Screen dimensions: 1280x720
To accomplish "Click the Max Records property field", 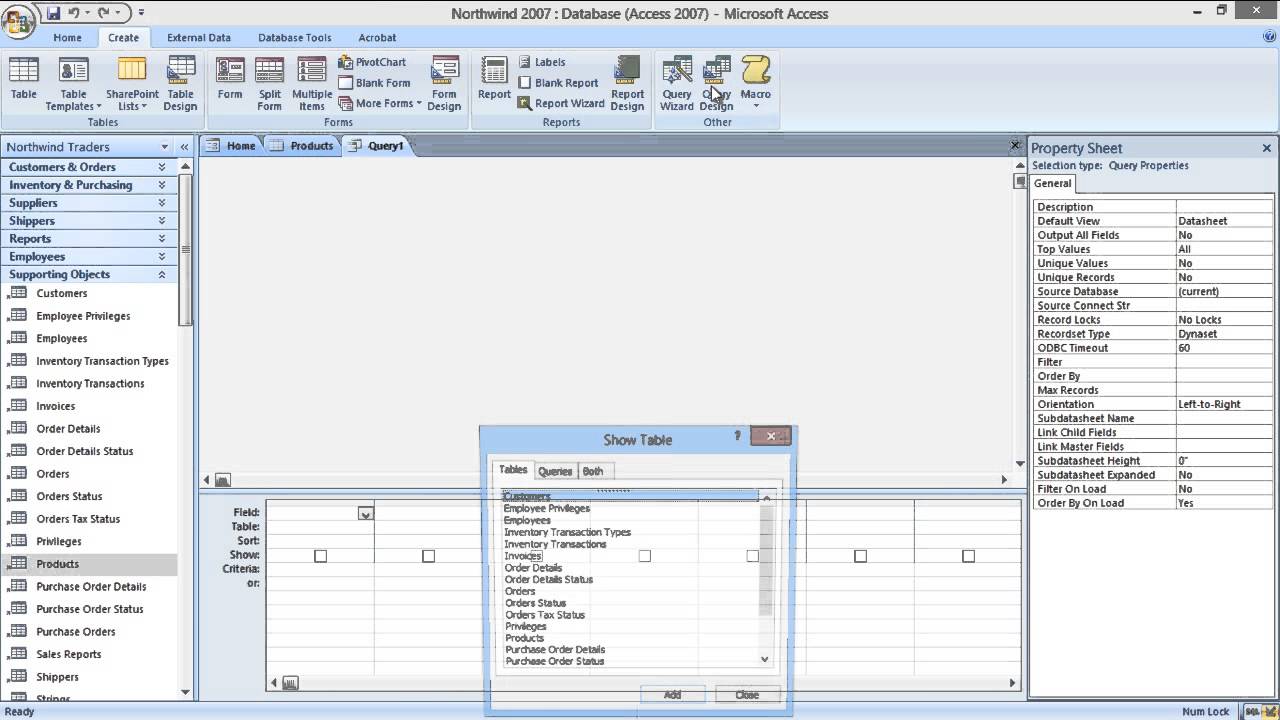I will tap(1225, 390).
